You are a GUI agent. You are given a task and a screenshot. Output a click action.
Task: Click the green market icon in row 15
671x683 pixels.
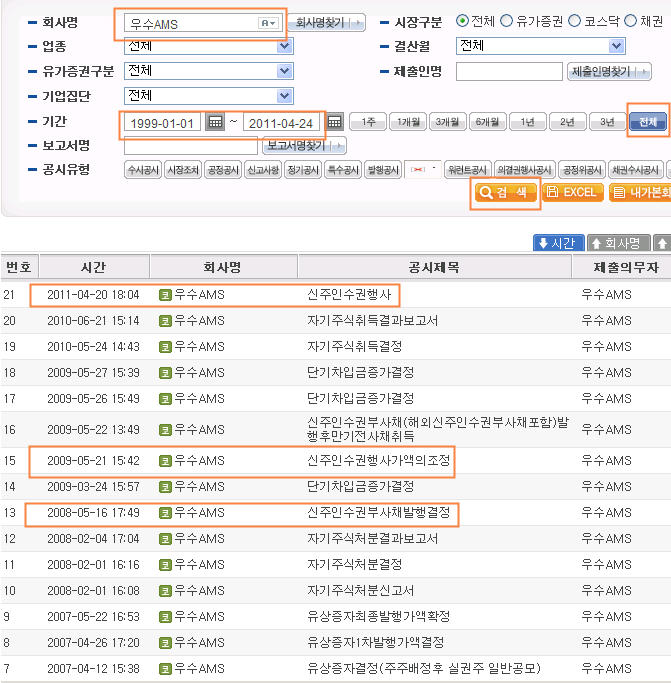click(x=165, y=461)
